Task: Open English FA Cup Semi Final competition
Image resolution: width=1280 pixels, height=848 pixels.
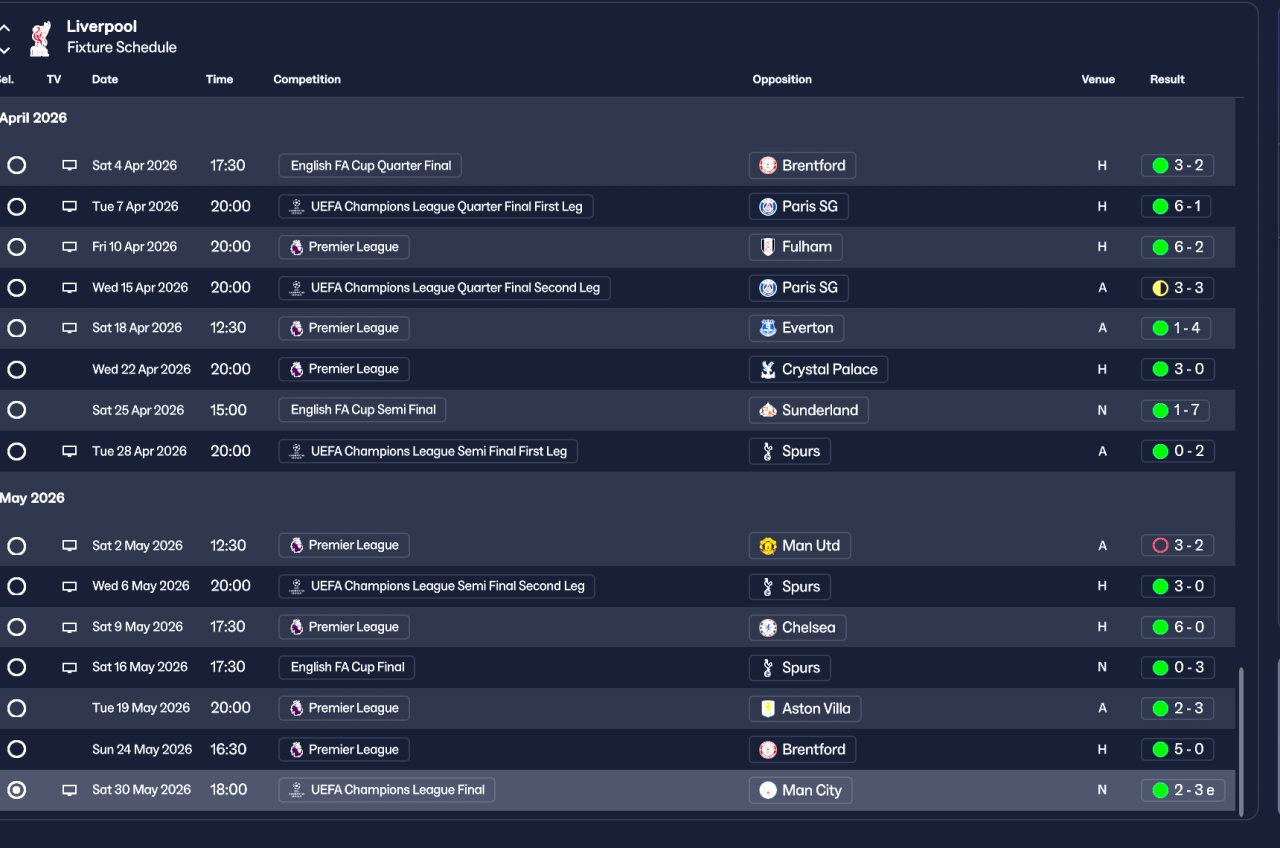Action: pyautogui.click(x=363, y=410)
